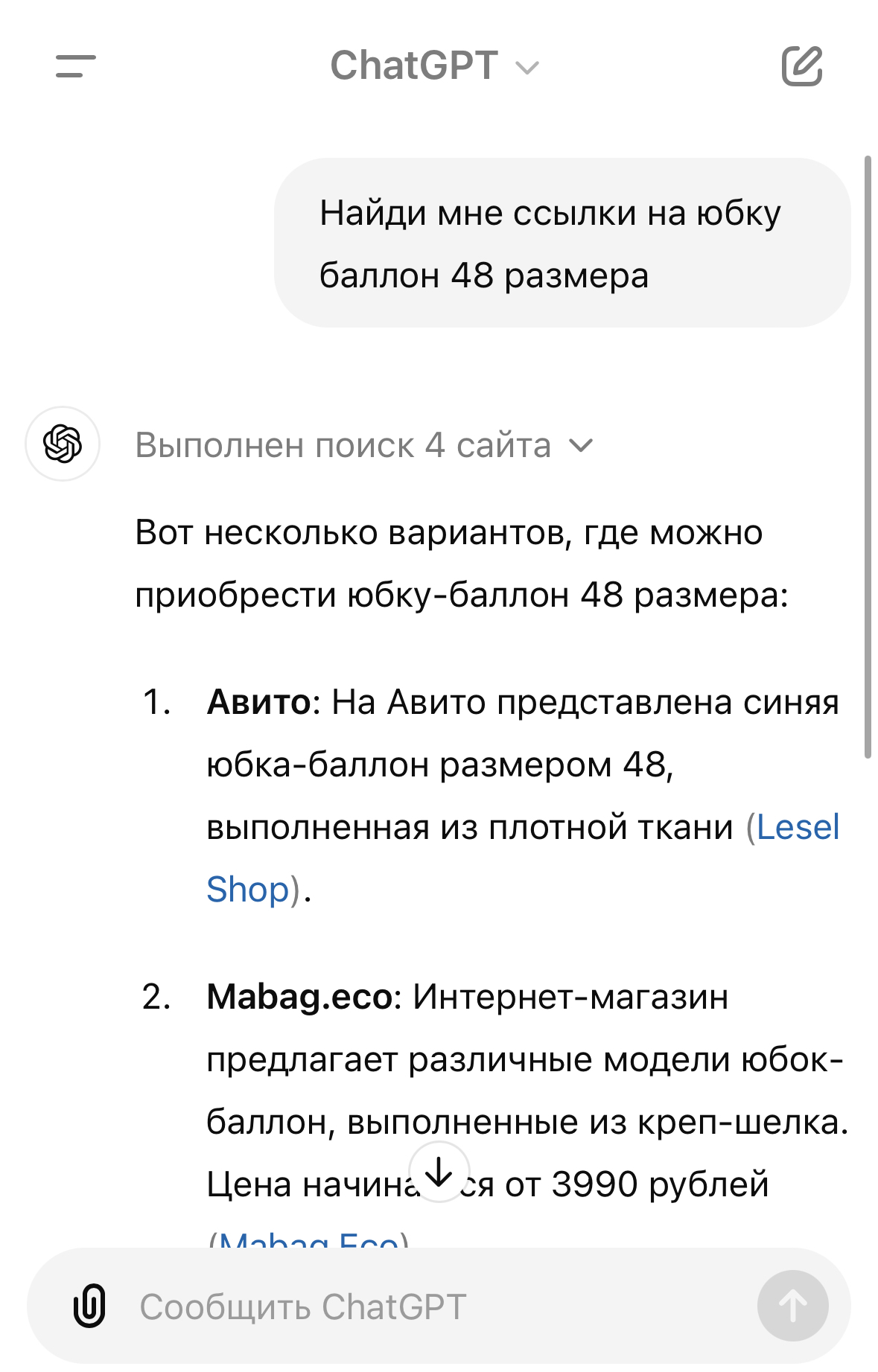Open the sidebar hamburger menu
This screenshot has width=878, height=1372.
pos(76,66)
